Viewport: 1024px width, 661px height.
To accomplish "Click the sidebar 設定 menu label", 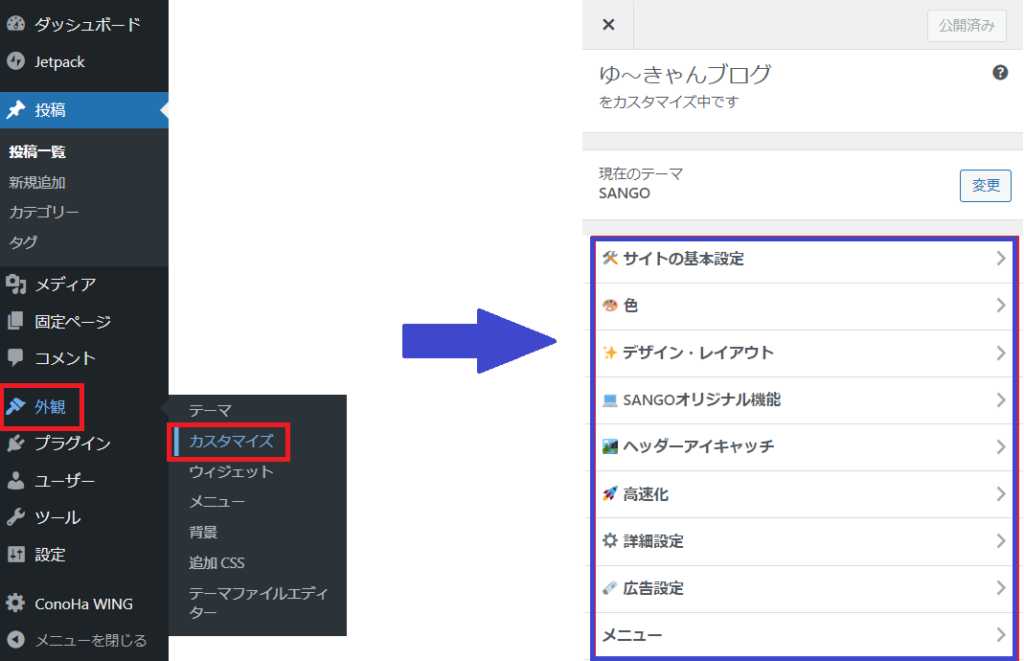I will pos(50,555).
